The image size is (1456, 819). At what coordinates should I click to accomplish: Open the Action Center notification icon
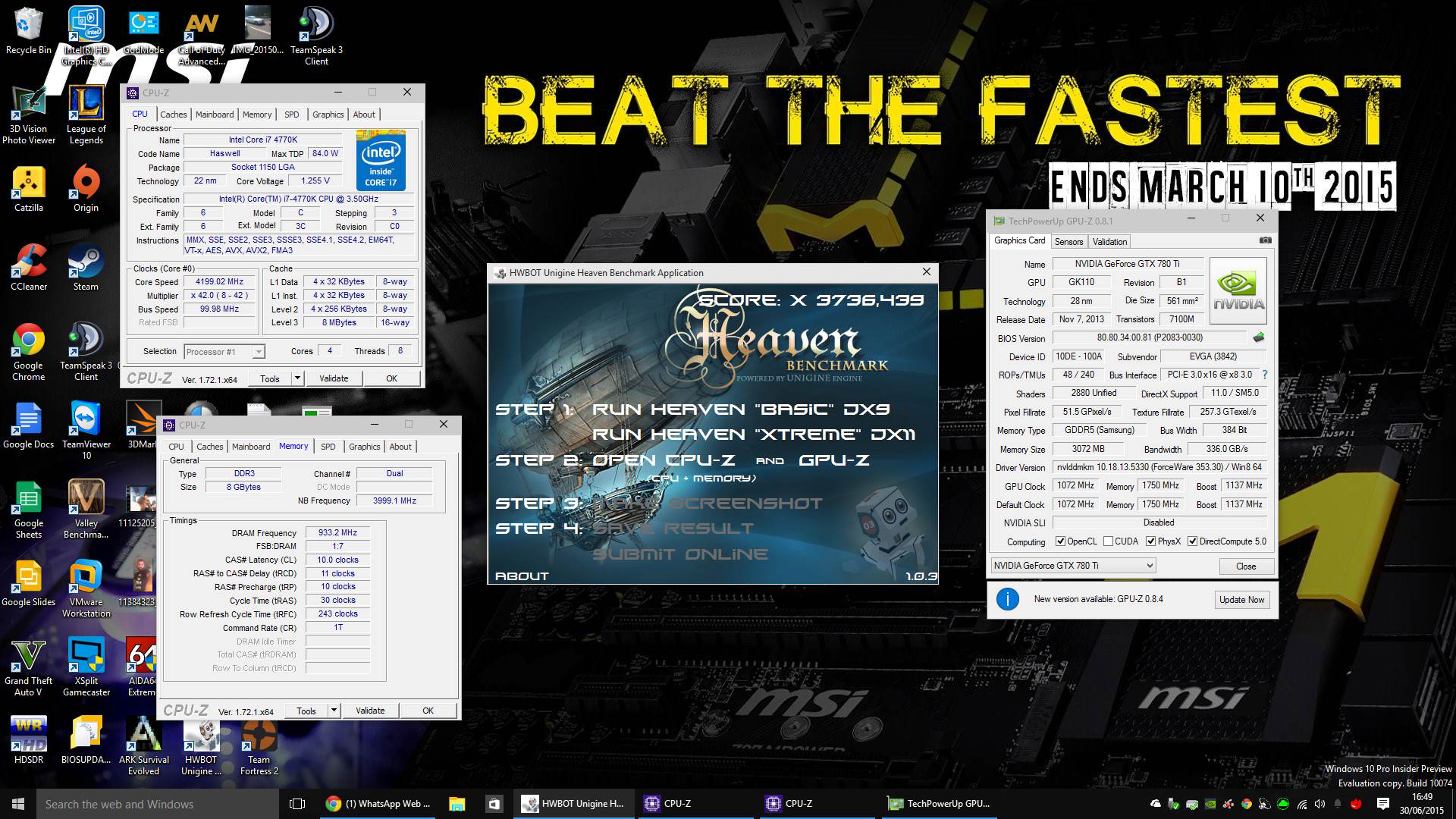coord(1382,804)
